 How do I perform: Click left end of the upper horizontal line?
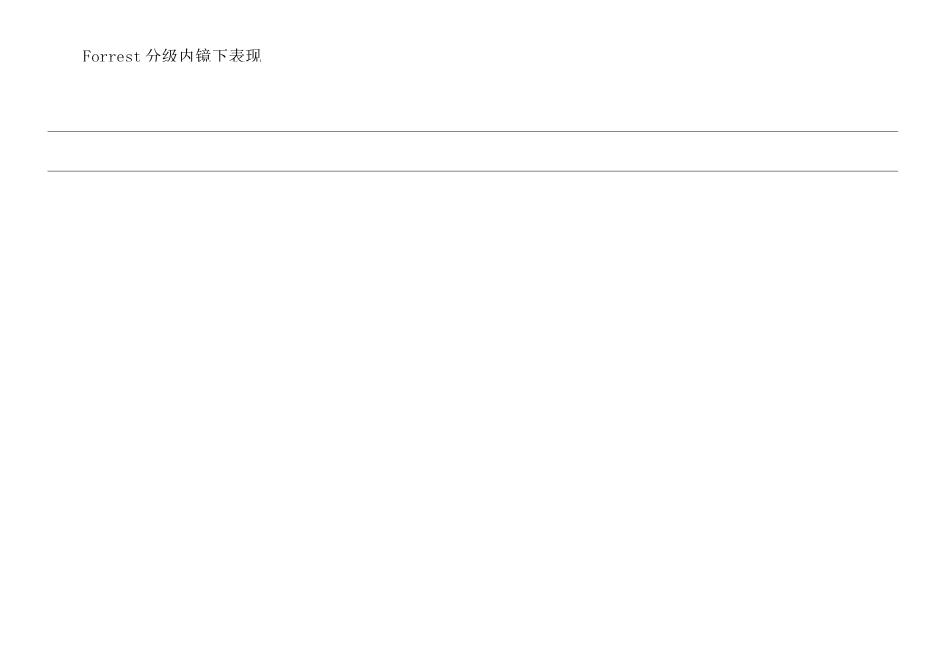click(x=48, y=131)
